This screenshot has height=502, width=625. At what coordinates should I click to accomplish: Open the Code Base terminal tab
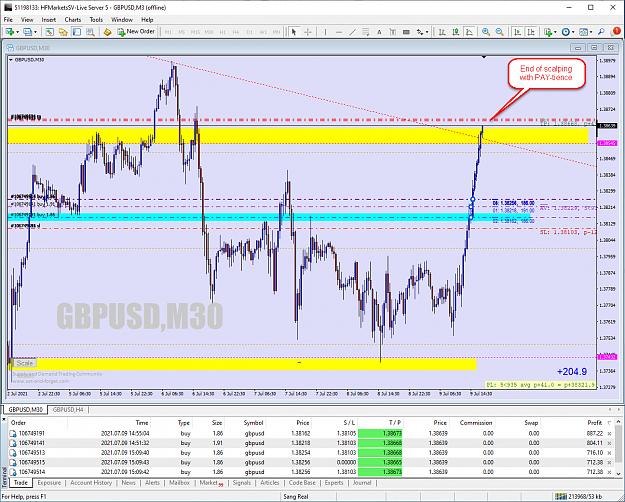[x=302, y=483]
